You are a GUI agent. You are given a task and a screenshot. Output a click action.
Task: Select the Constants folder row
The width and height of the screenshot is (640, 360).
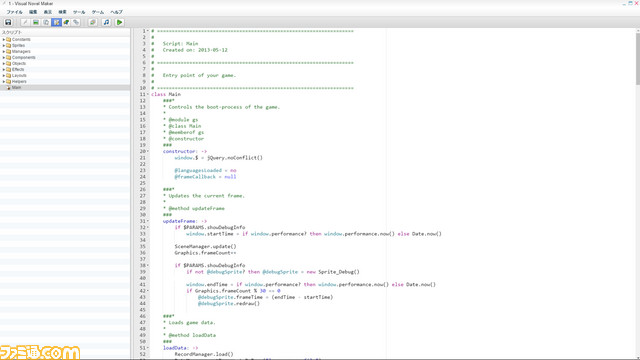65,40
